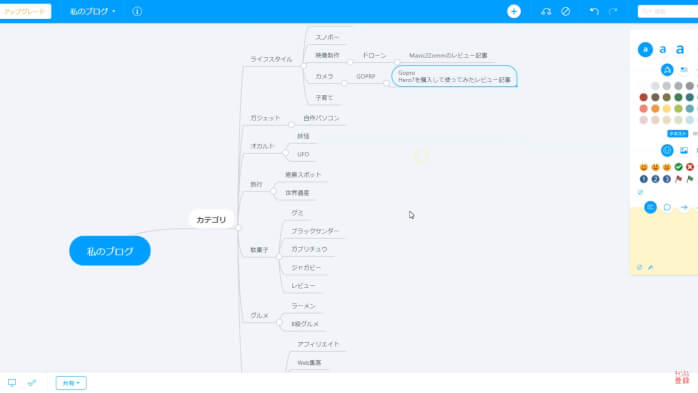Select the UFO topic
The height and width of the screenshot is (393, 698).
[x=303, y=154]
